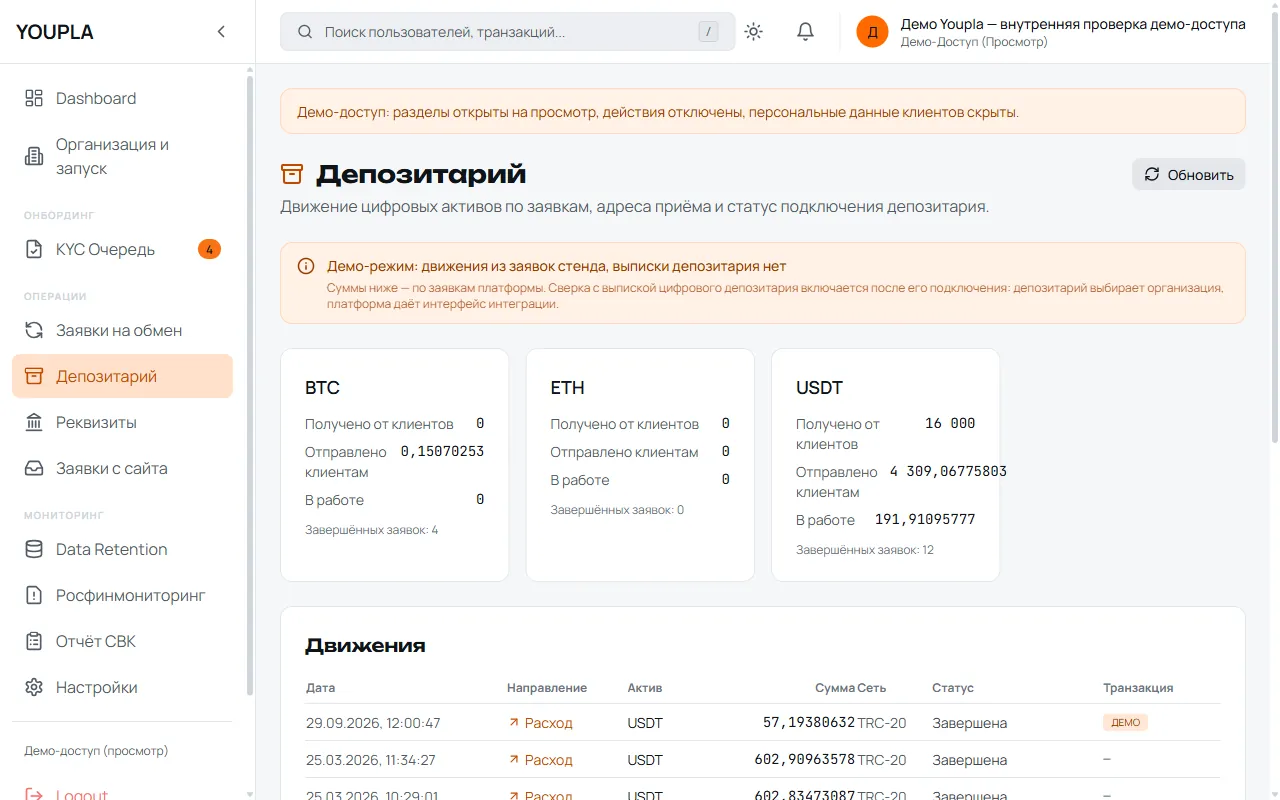Click the Сумма column header
Screen dimensions: 1280x800
click(835, 688)
